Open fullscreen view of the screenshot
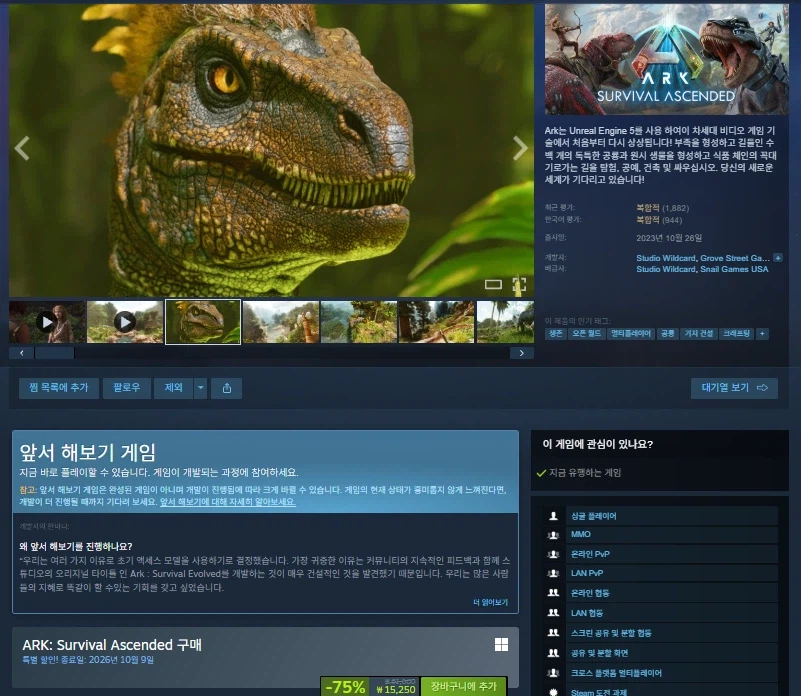 (519, 284)
